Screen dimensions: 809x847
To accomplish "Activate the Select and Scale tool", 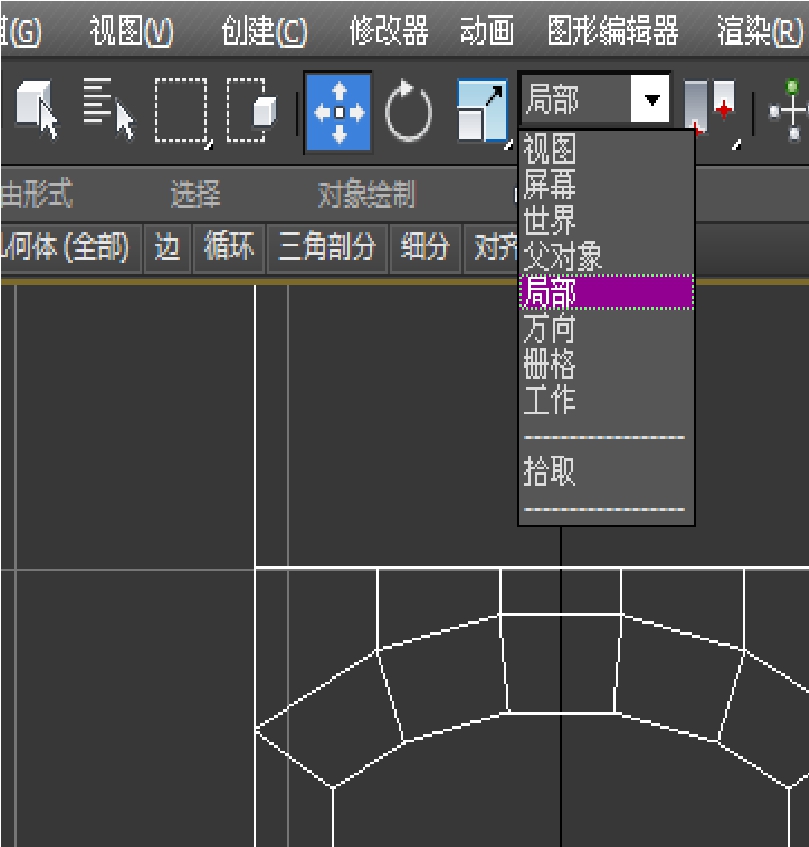I will 483,112.
